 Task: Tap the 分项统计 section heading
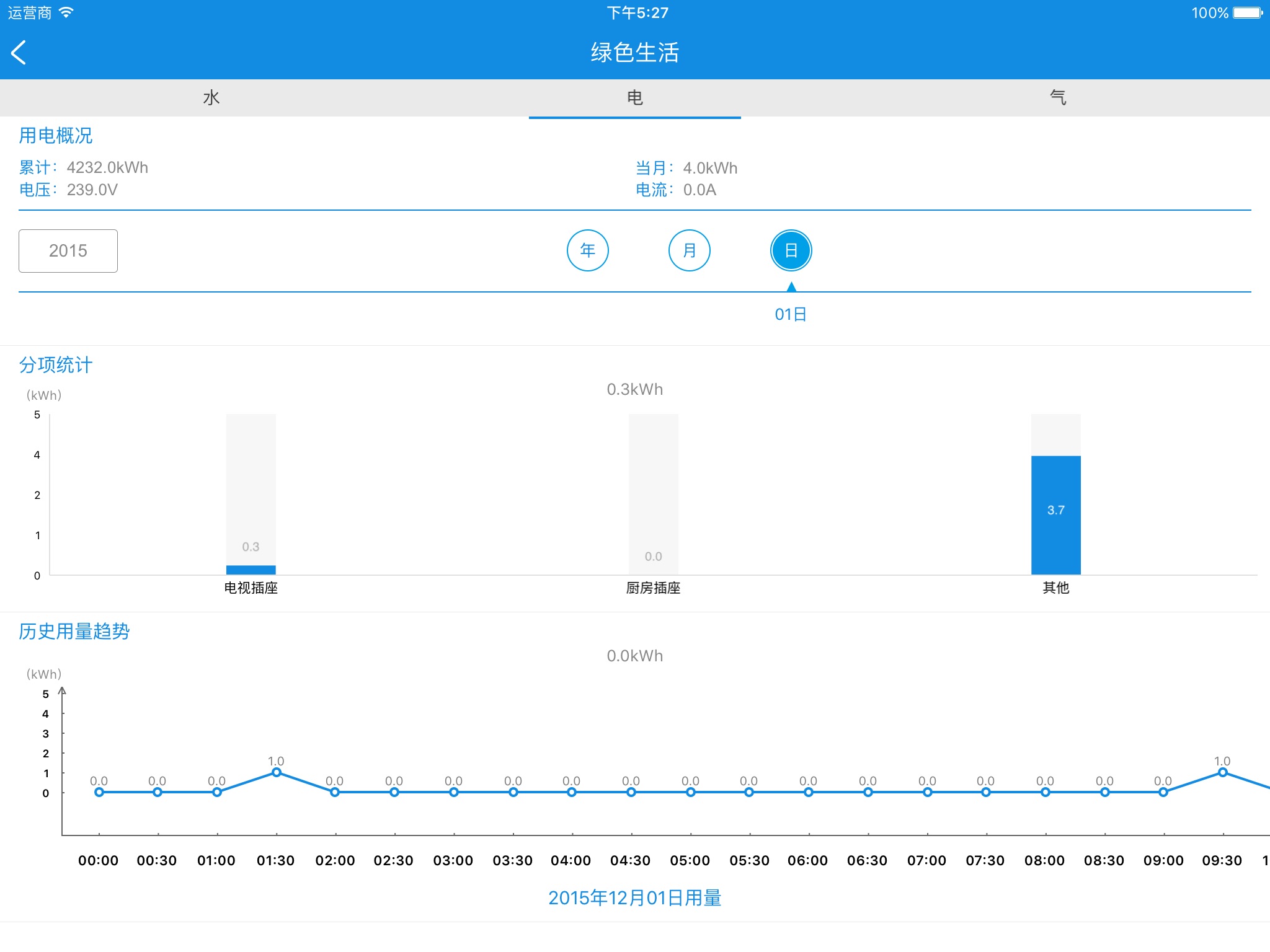pyautogui.click(x=56, y=364)
